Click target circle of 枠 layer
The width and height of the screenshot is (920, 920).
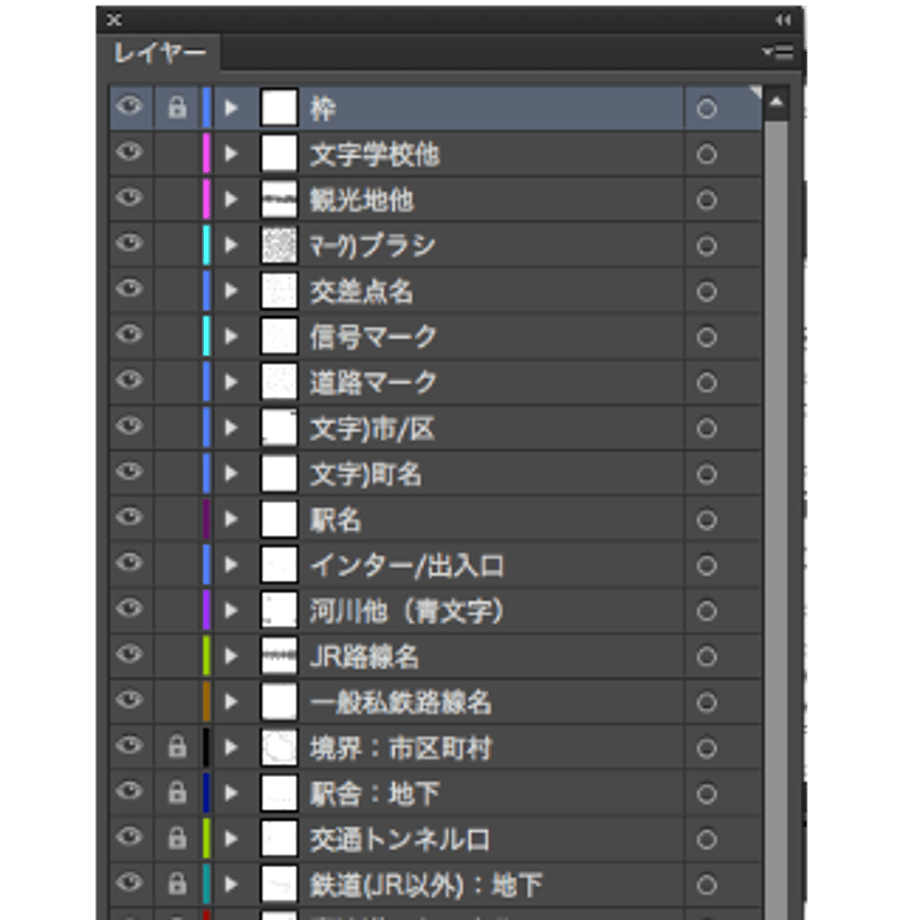tap(706, 109)
